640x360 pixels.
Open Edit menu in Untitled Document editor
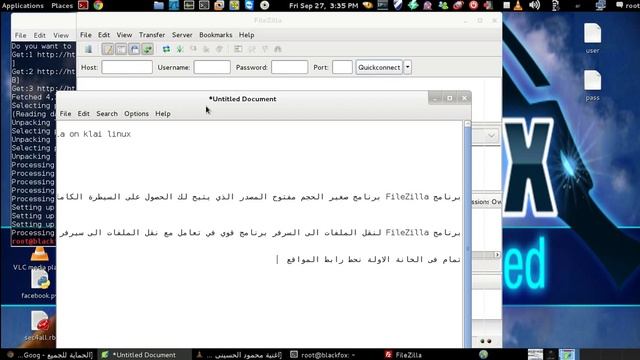point(83,114)
